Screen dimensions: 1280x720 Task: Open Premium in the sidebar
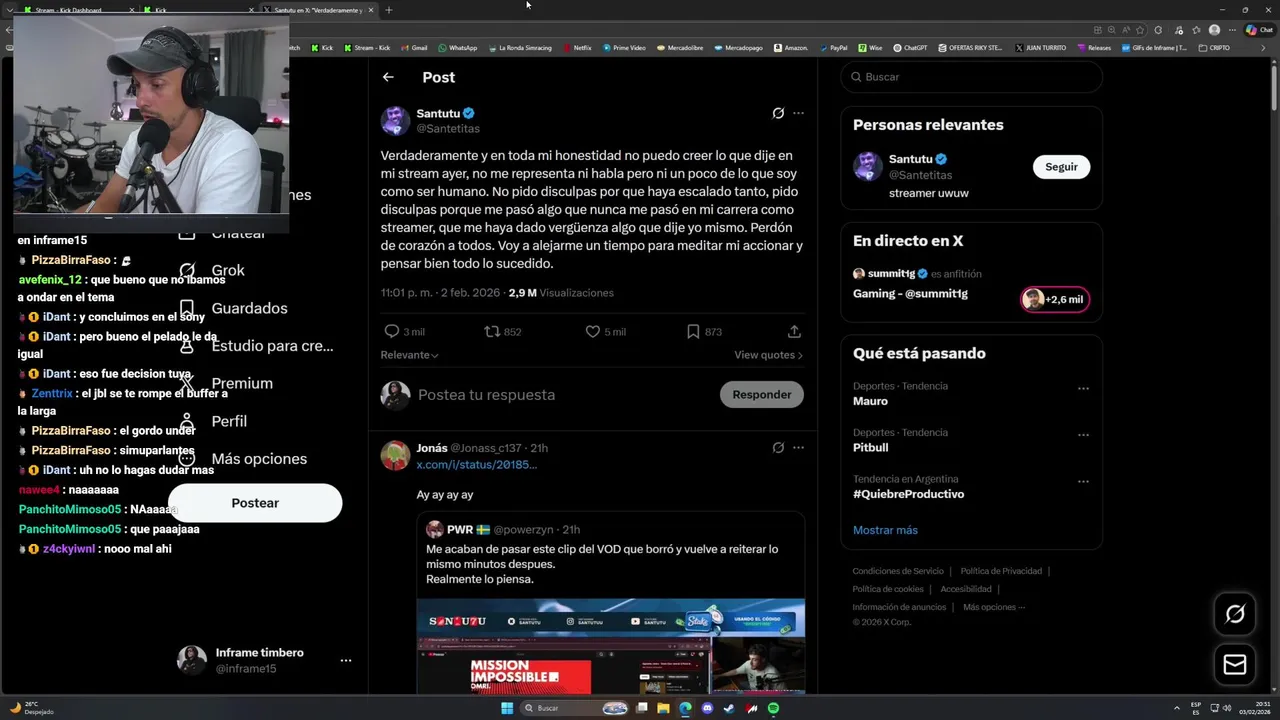click(x=225, y=383)
